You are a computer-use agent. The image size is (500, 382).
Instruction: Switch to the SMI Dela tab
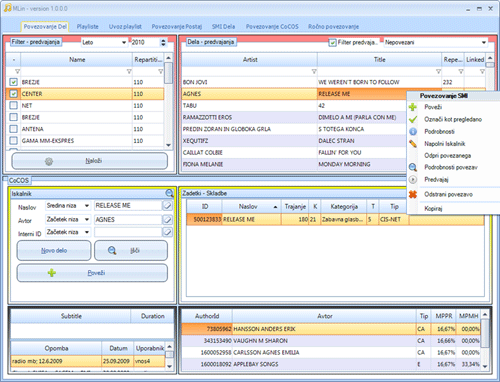pos(223,27)
